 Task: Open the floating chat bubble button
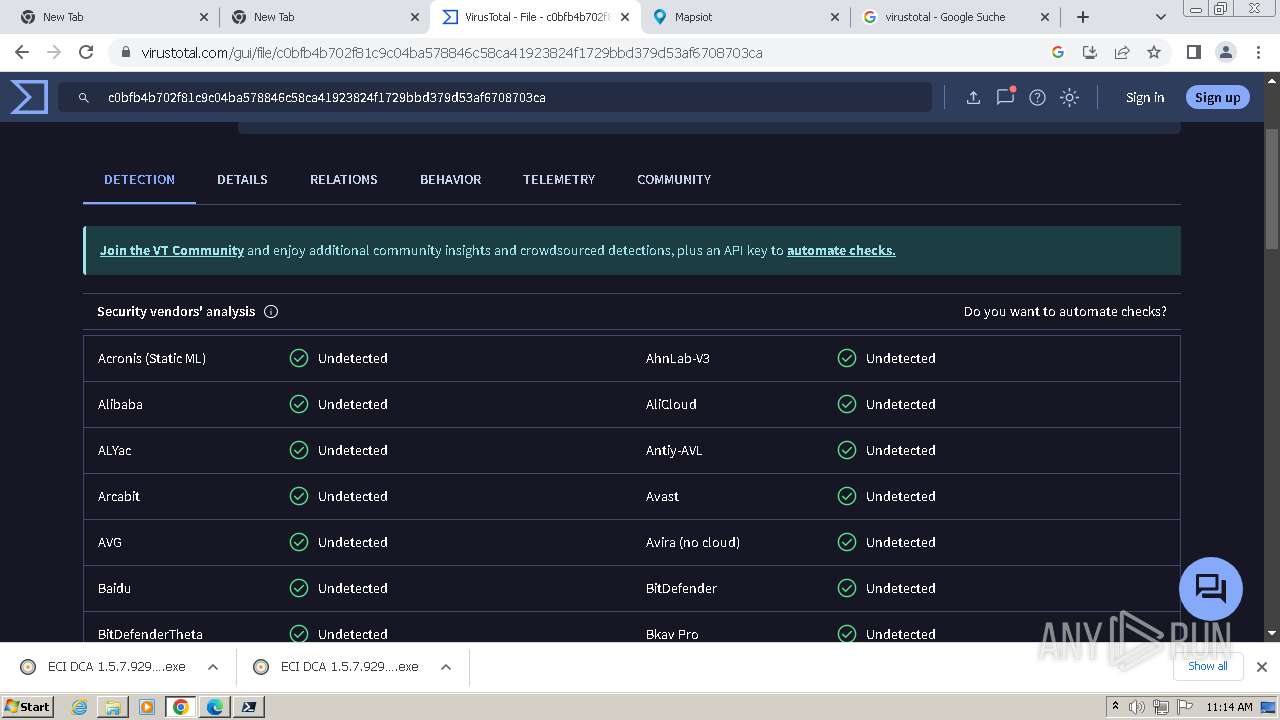[x=1211, y=588]
